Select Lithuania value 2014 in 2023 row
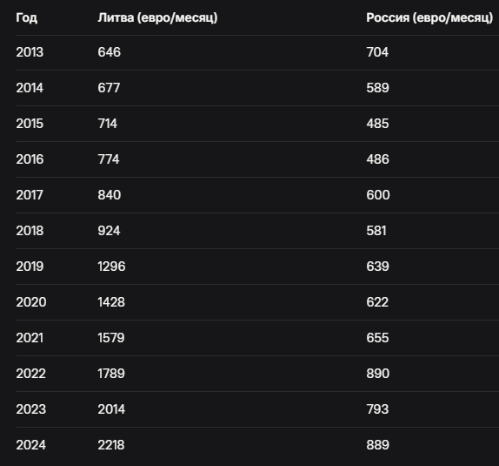This screenshot has height=466, width=499. (111, 409)
